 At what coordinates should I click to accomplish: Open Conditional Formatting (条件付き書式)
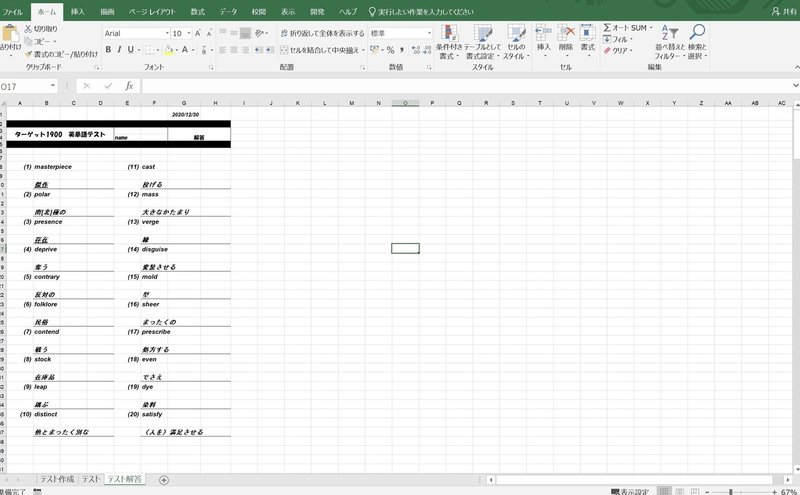[449, 42]
